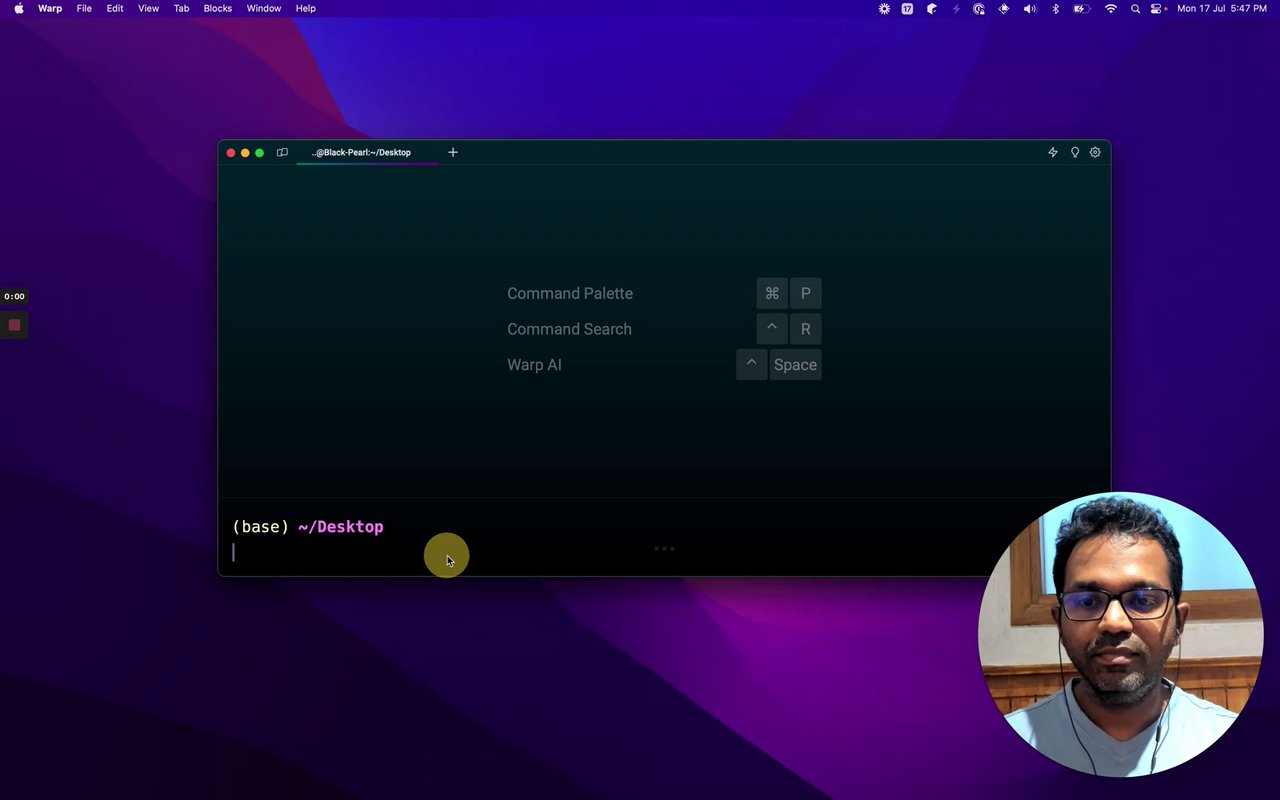Maximize the Warp window green button
The width and height of the screenshot is (1280, 800).
260,153
